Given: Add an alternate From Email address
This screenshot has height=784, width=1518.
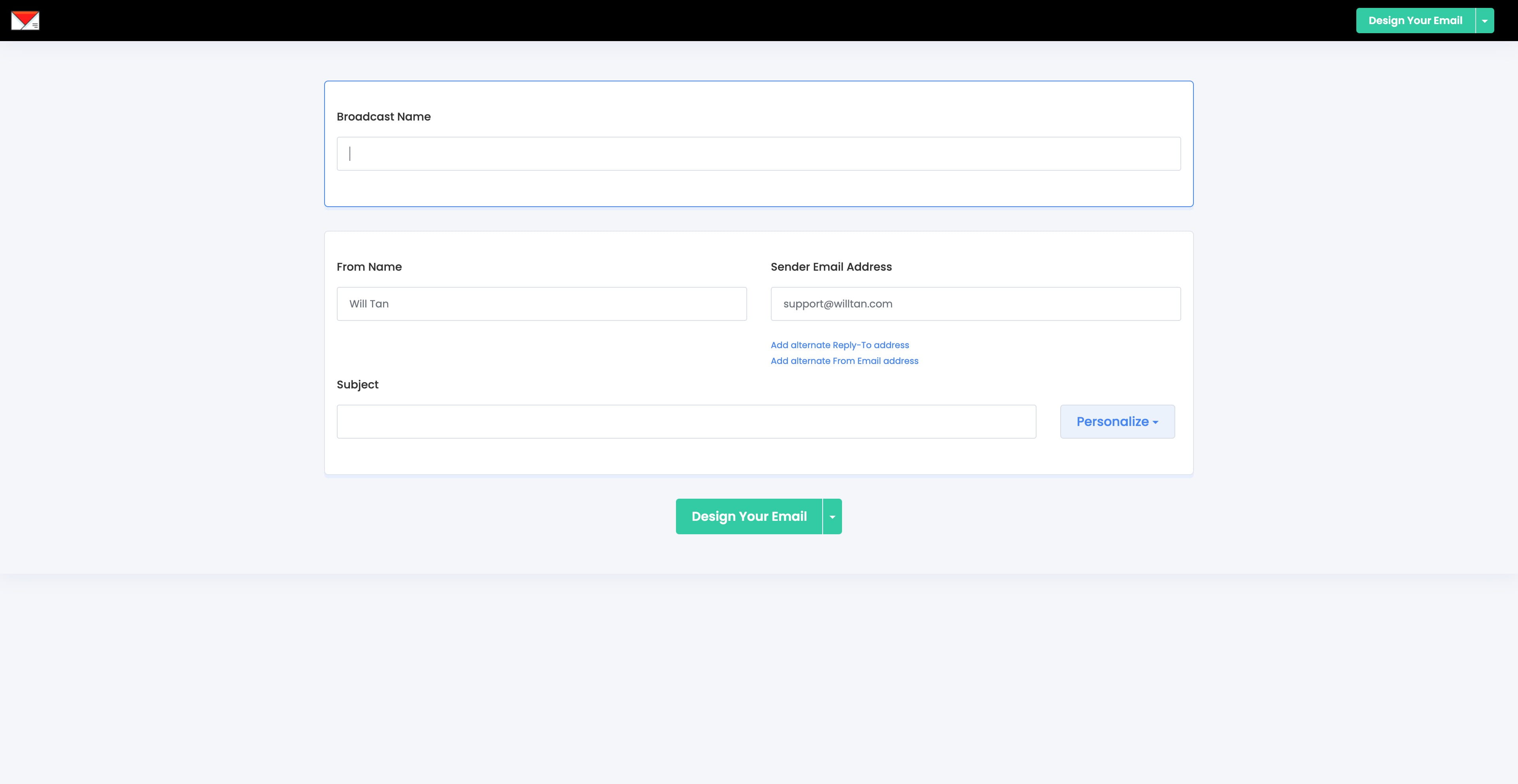Looking at the screenshot, I should click(844, 361).
